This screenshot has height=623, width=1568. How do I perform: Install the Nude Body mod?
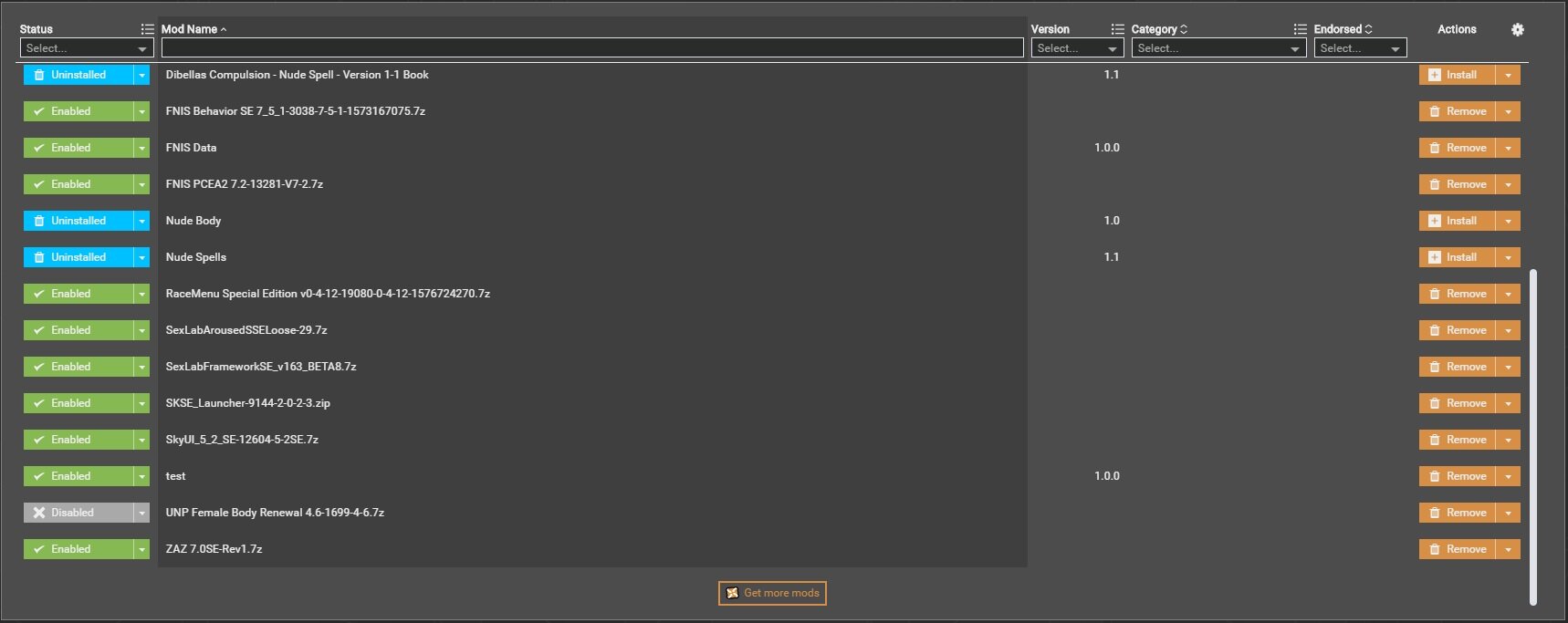(1457, 221)
